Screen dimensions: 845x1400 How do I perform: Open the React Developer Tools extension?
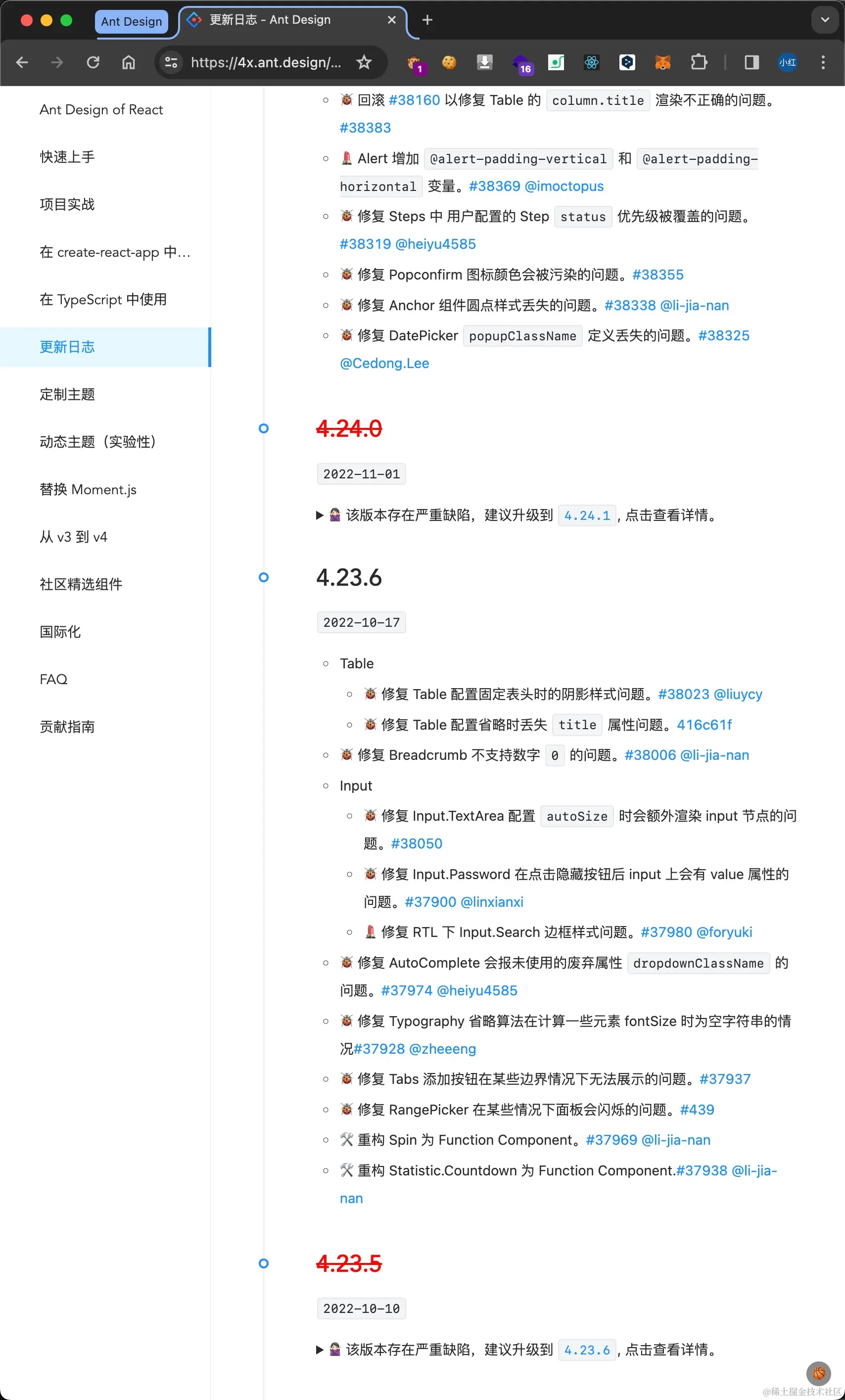click(592, 62)
